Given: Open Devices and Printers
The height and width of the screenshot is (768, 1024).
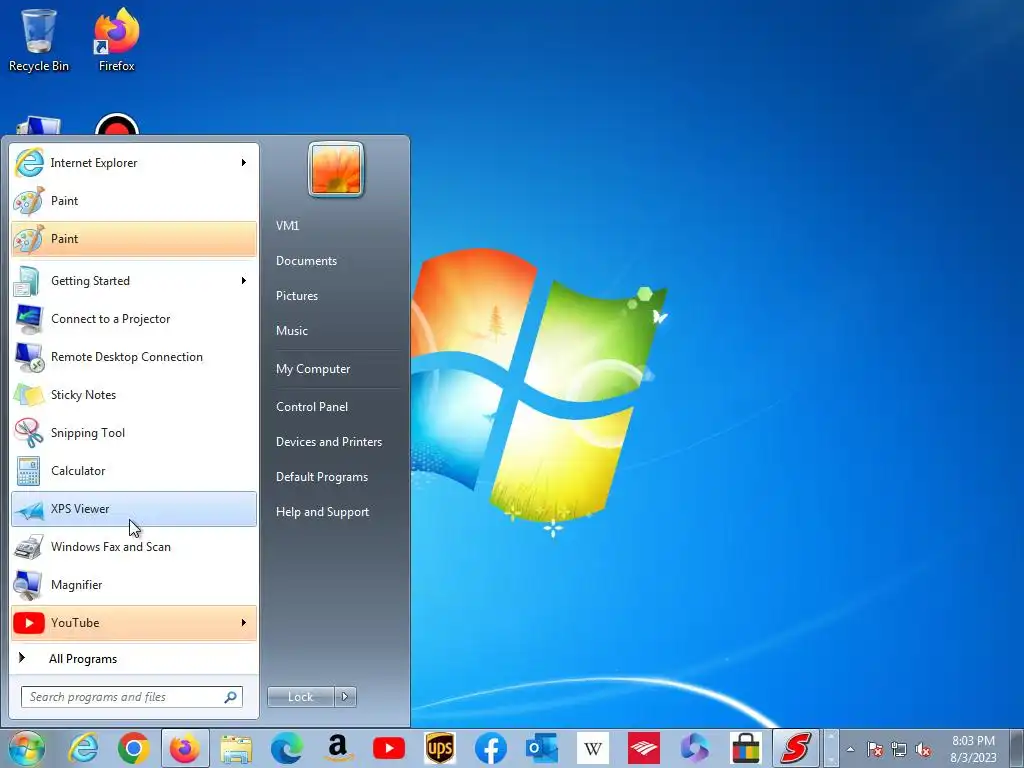Looking at the screenshot, I should click(x=328, y=442).
